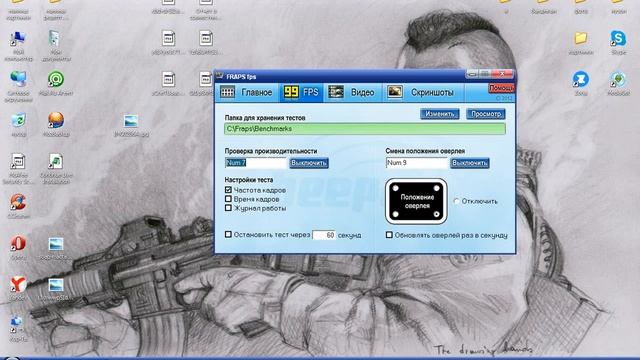Click the FRAPS title bar icon
Image resolution: width=640 pixels, height=360 pixels.
click(220, 76)
